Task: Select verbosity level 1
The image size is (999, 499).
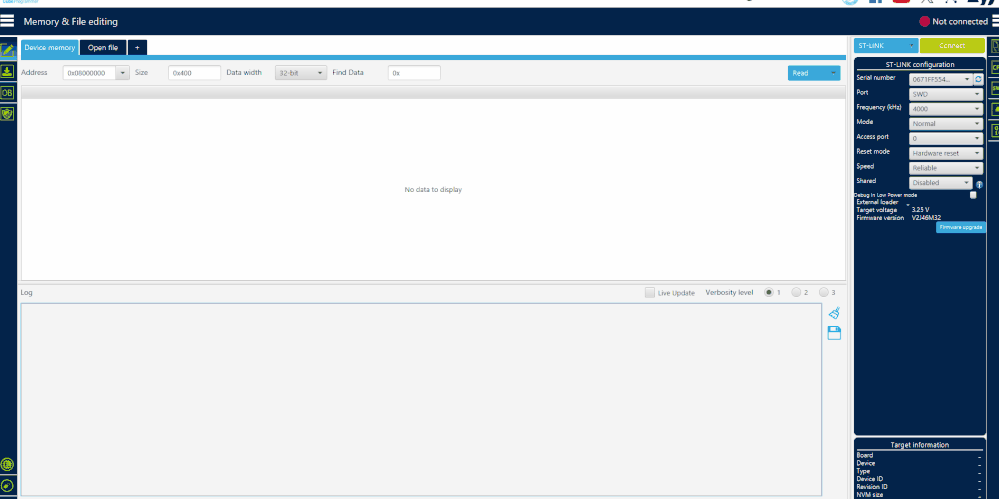Action: coord(769,293)
